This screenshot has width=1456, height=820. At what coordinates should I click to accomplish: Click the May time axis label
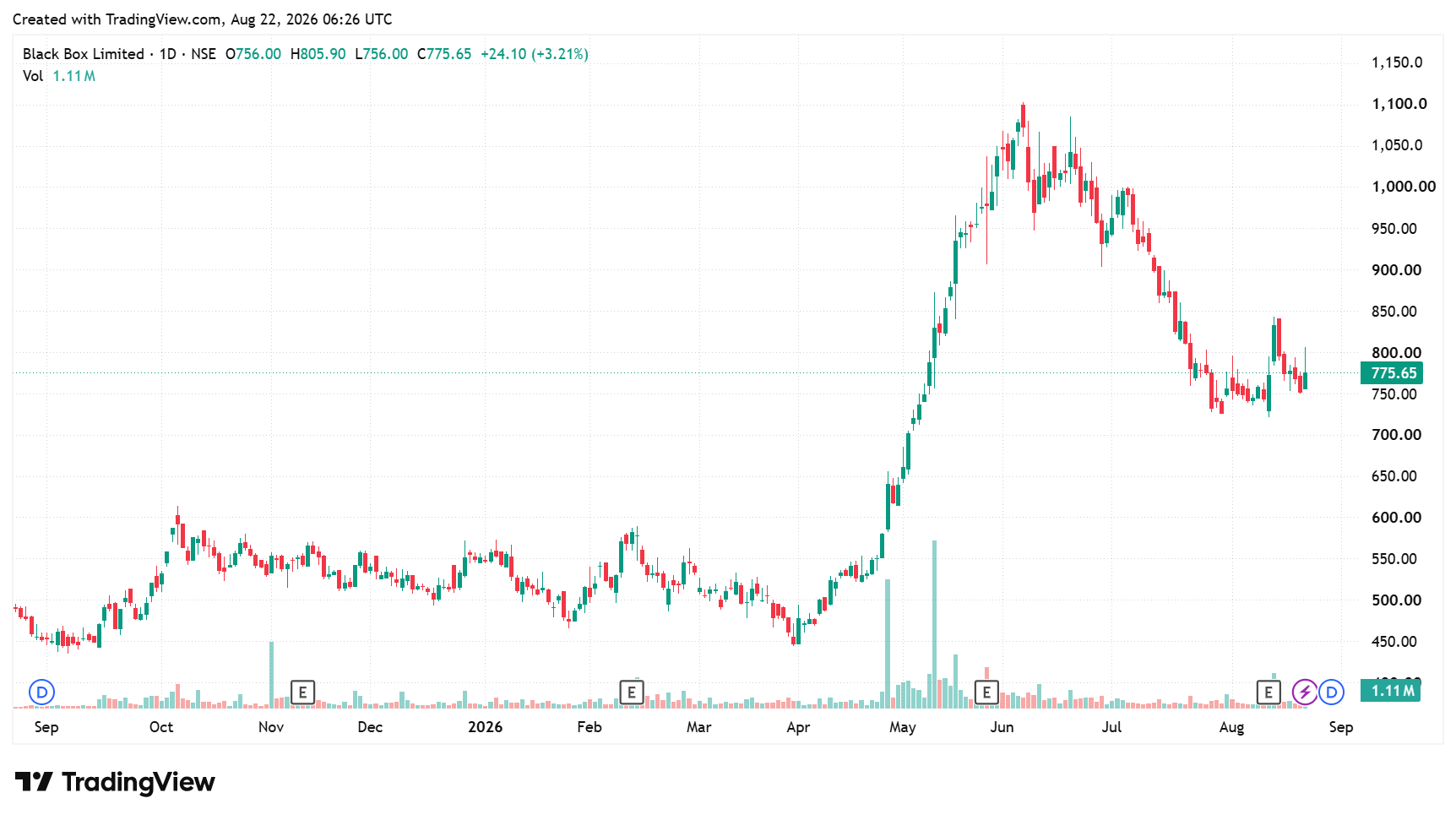pyautogui.click(x=903, y=727)
